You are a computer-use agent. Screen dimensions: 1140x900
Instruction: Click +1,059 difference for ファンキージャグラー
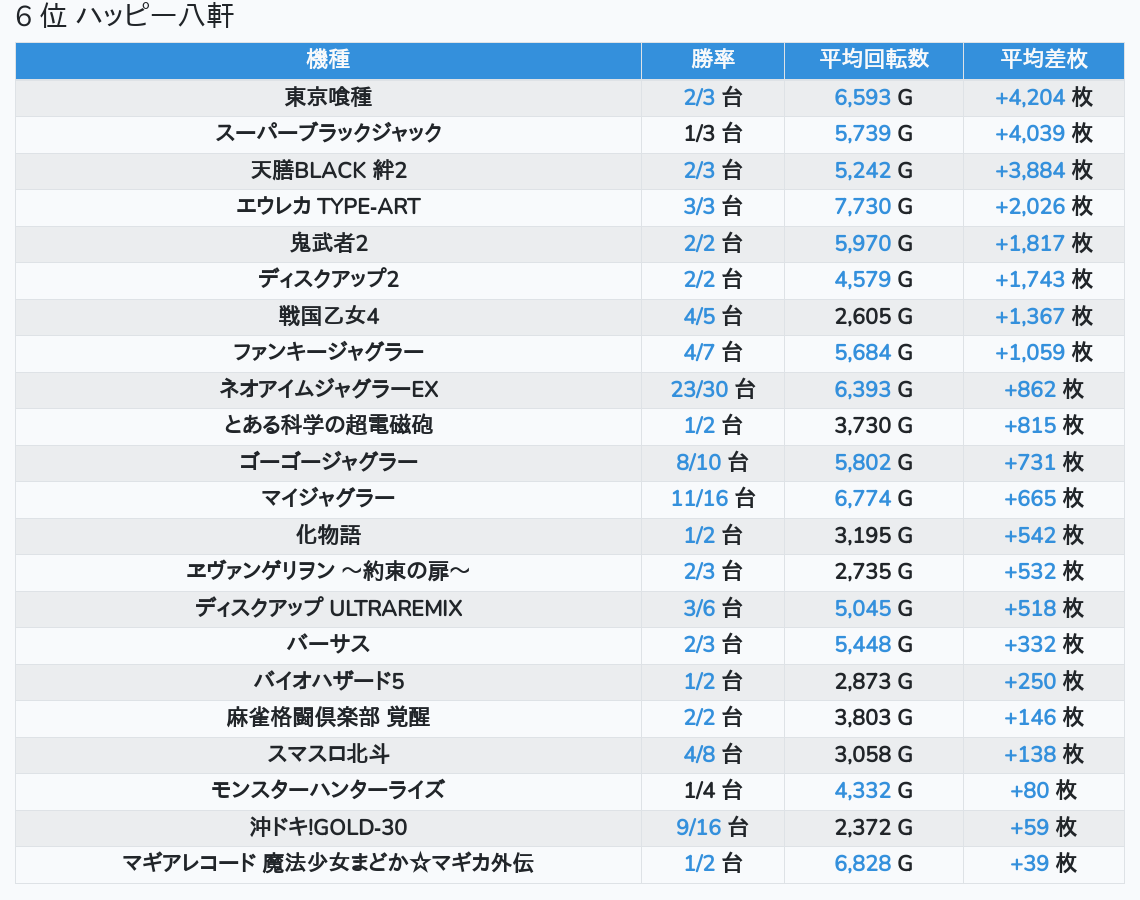[x=1030, y=352]
